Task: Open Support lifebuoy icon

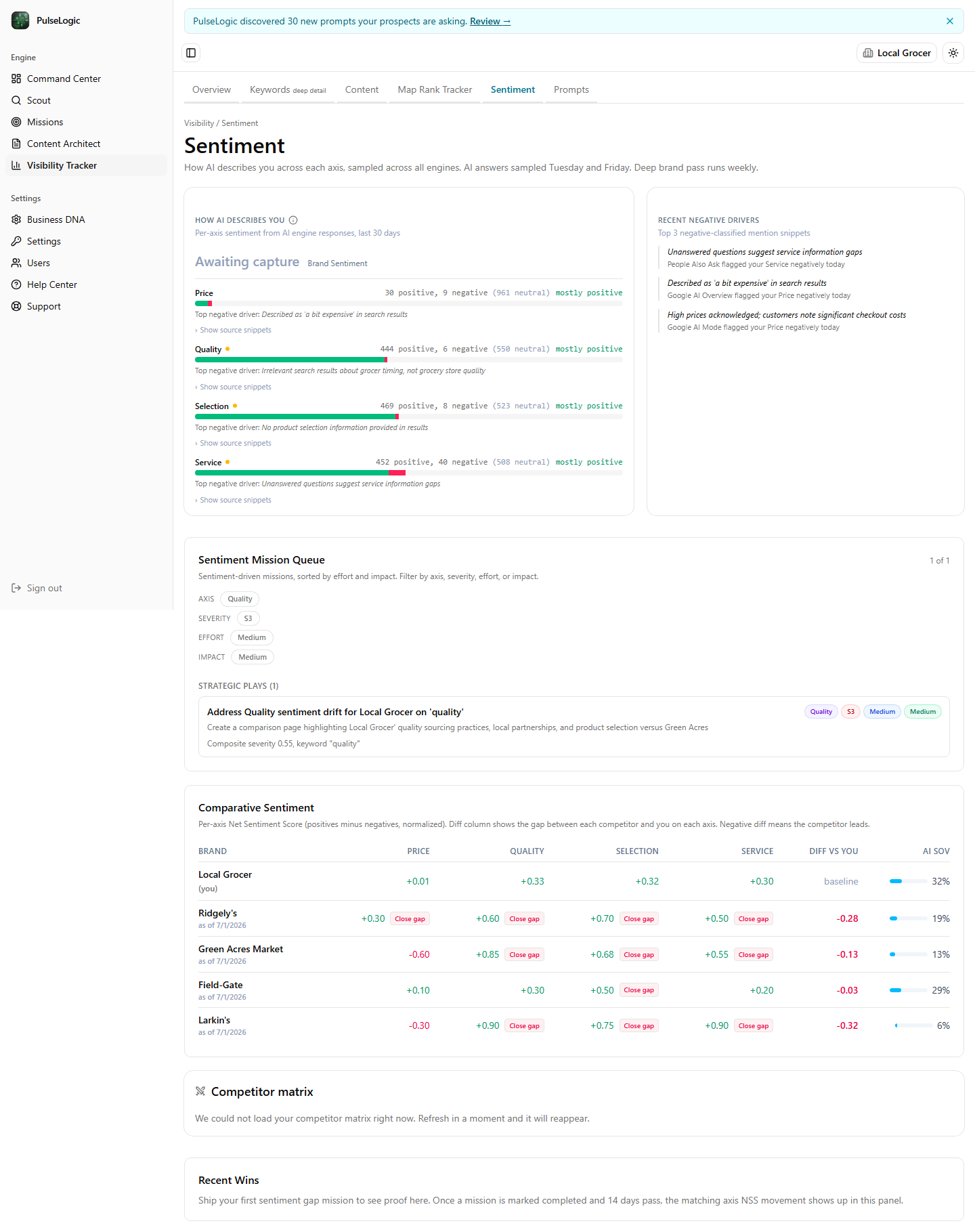Action: tap(16, 306)
